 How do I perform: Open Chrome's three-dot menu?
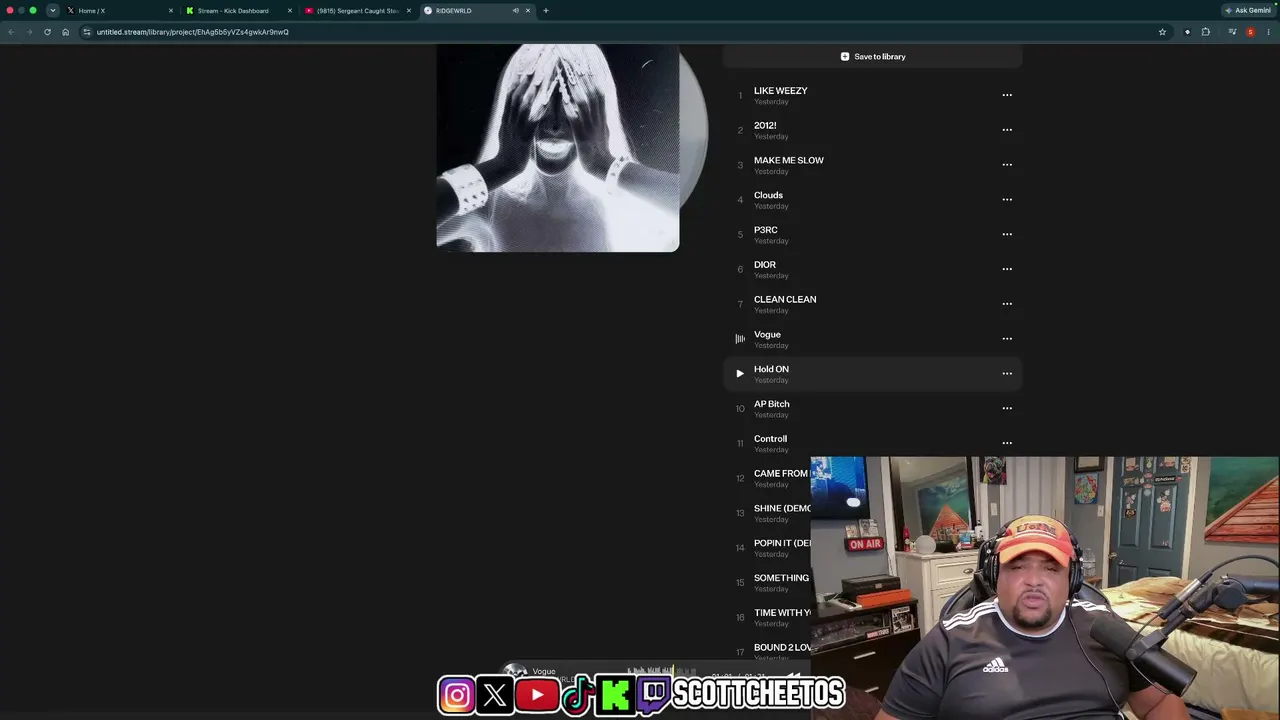tap(1269, 32)
